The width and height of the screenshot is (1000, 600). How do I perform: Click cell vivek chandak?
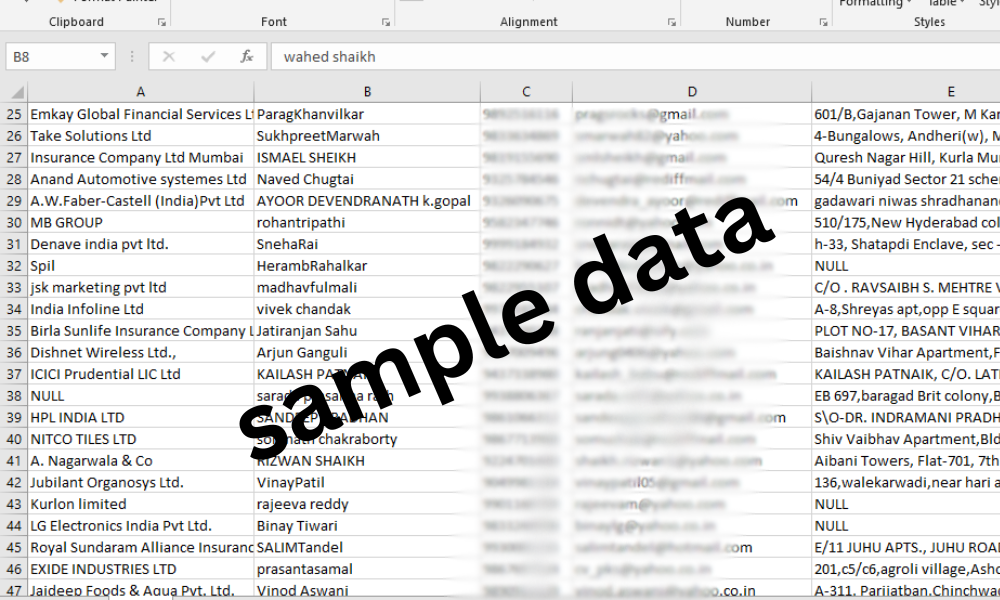[x=367, y=309]
